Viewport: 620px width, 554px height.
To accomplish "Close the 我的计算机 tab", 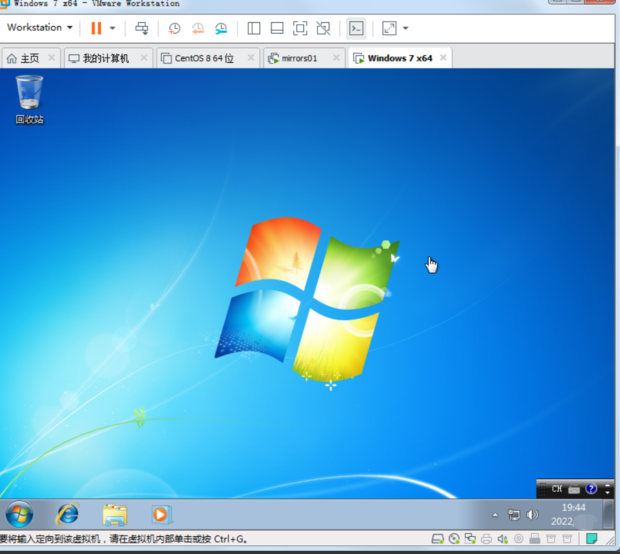I will [x=144, y=58].
